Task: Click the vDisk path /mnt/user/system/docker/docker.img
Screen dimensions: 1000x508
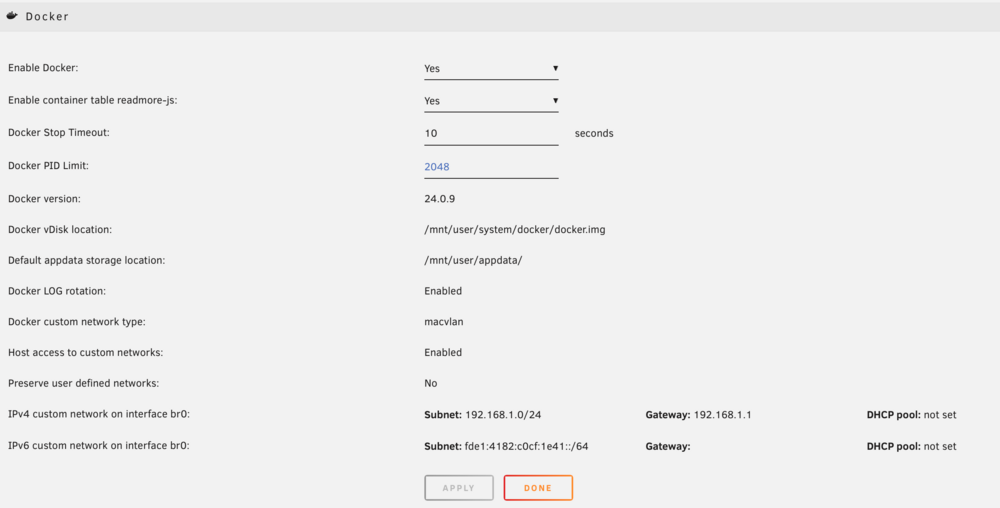Action: tap(515, 229)
